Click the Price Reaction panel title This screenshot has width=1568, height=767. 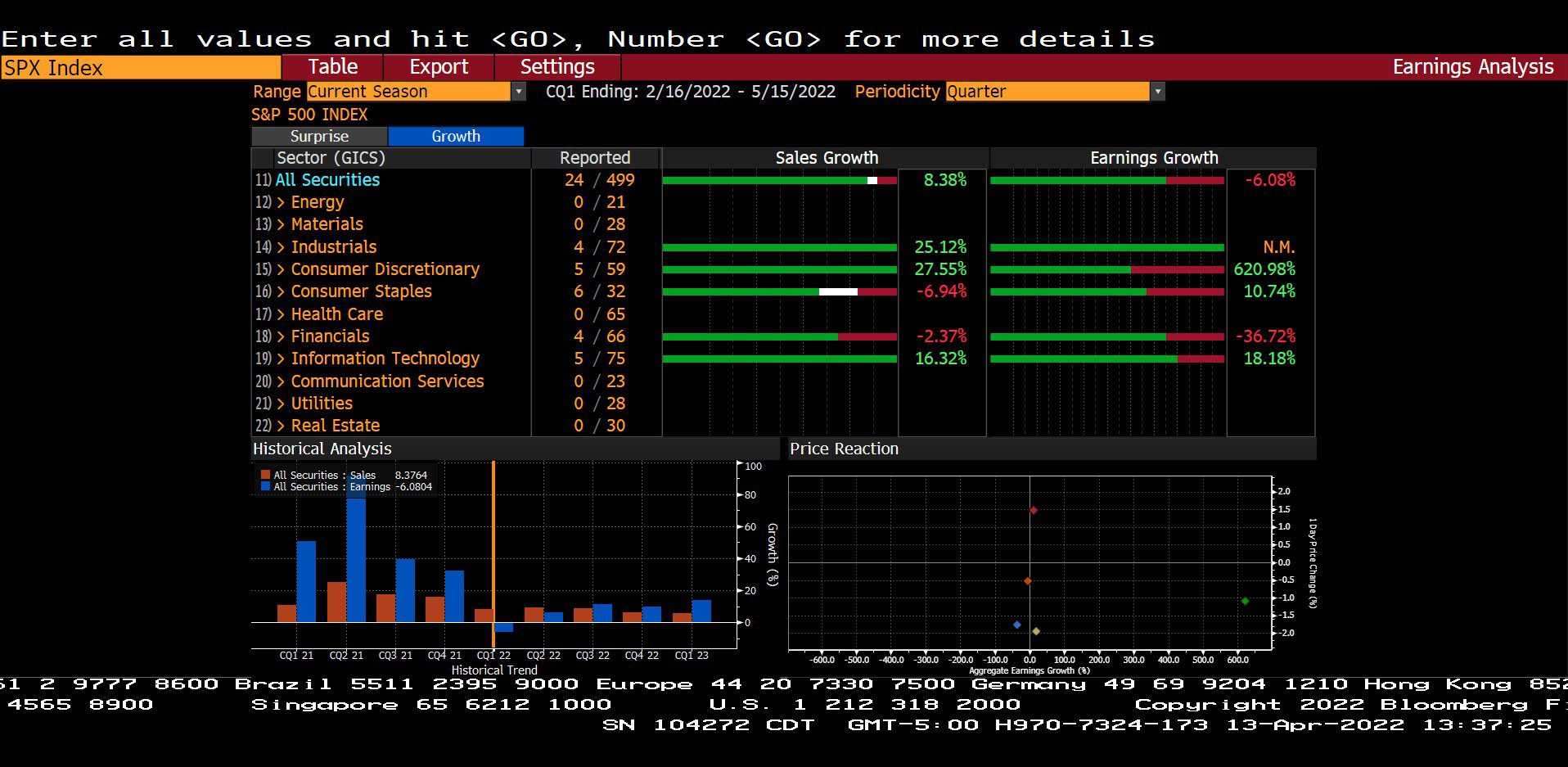[844, 449]
